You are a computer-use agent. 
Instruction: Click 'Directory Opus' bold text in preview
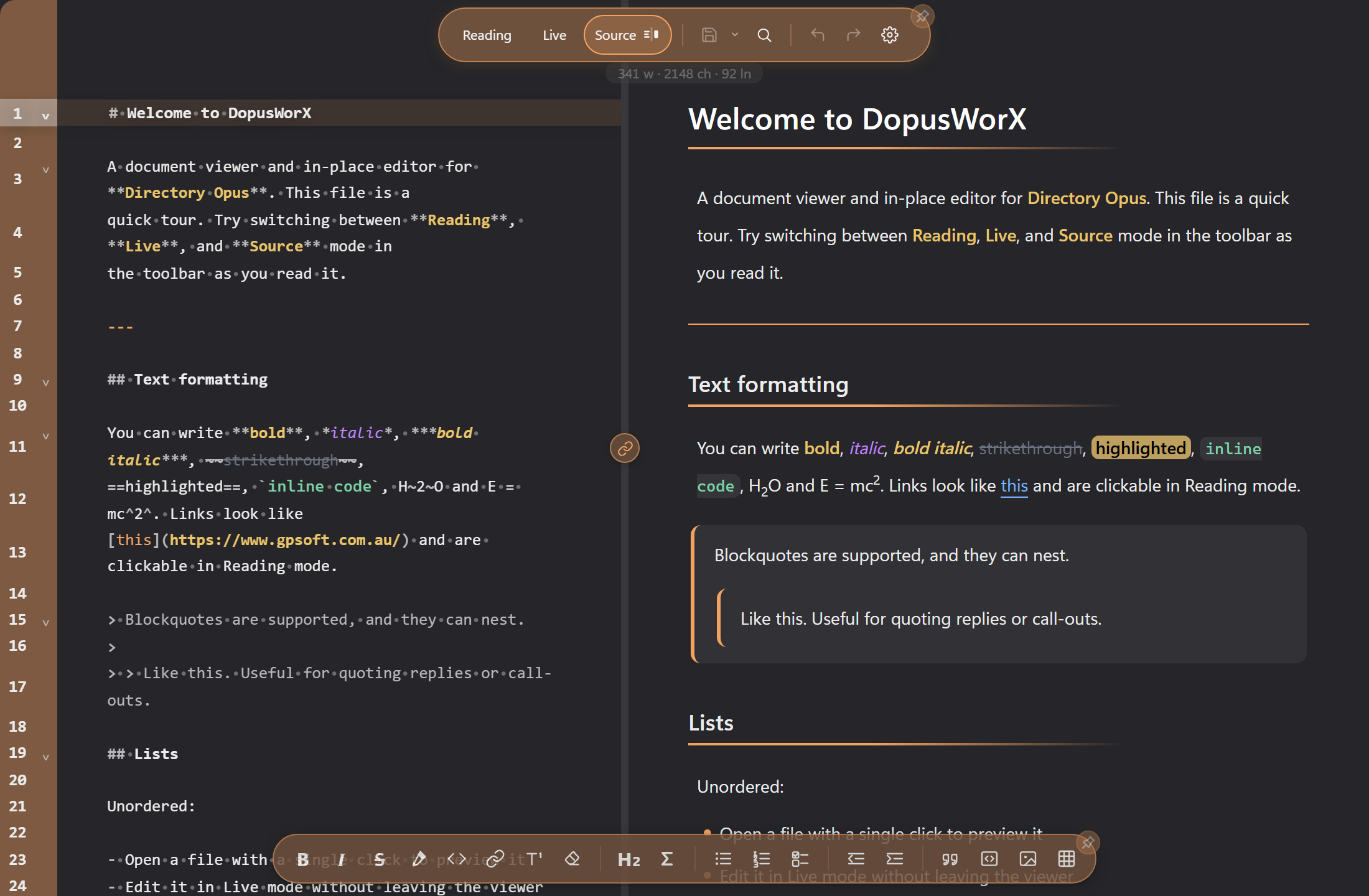(x=1086, y=198)
